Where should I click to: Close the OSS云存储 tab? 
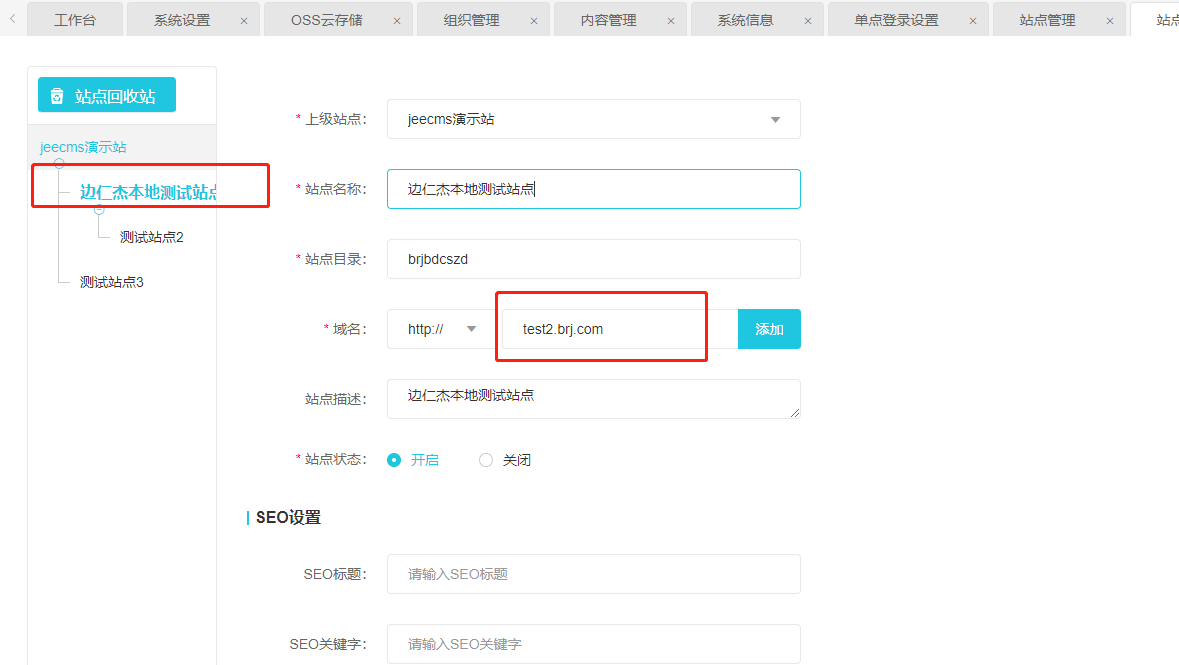397,21
